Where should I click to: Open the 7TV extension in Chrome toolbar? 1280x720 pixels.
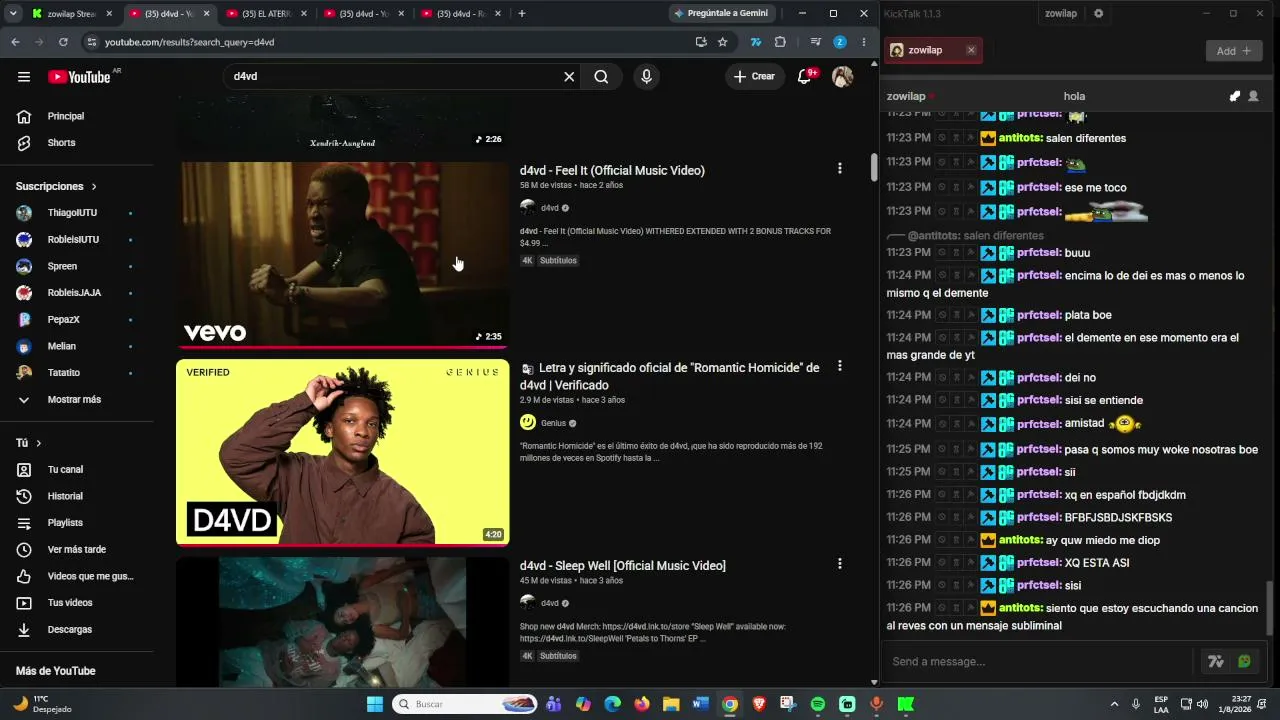(x=756, y=42)
